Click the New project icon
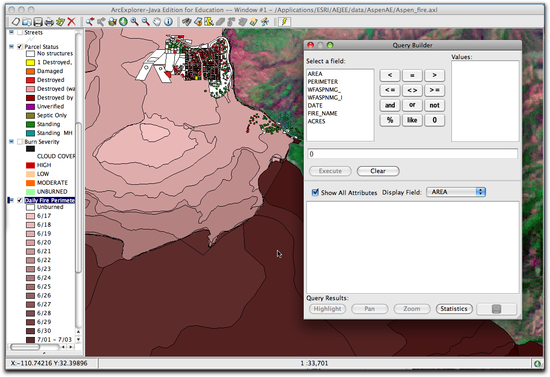 tap(16, 22)
